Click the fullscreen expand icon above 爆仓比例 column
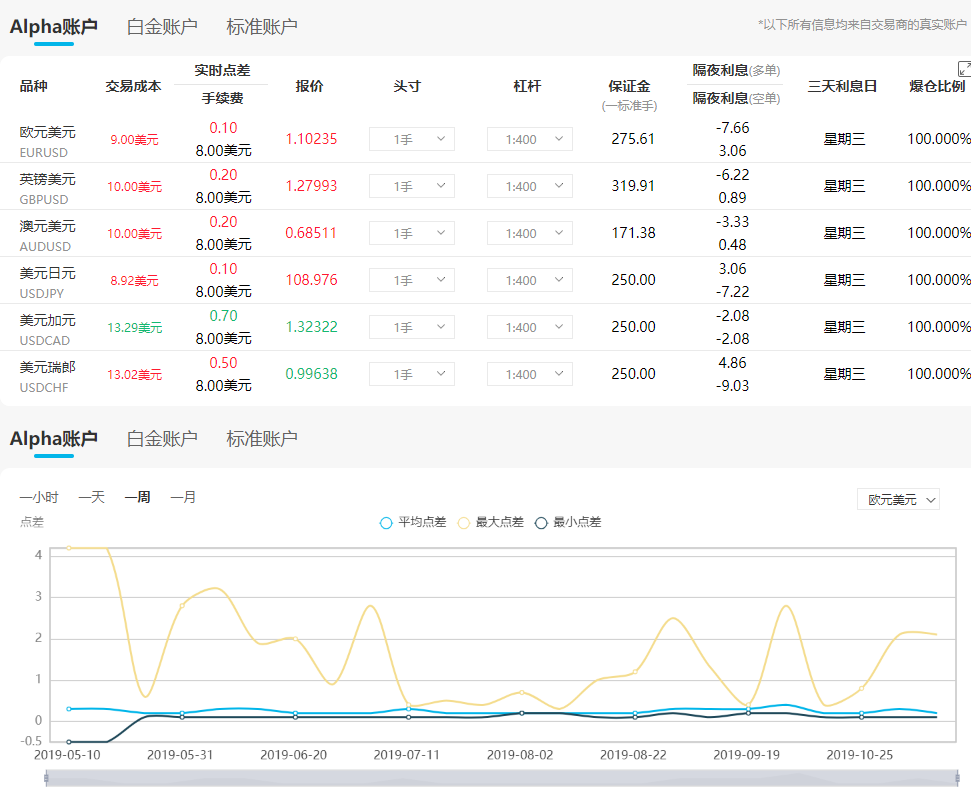Viewport: 971px width, 792px height. [x=962, y=68]
